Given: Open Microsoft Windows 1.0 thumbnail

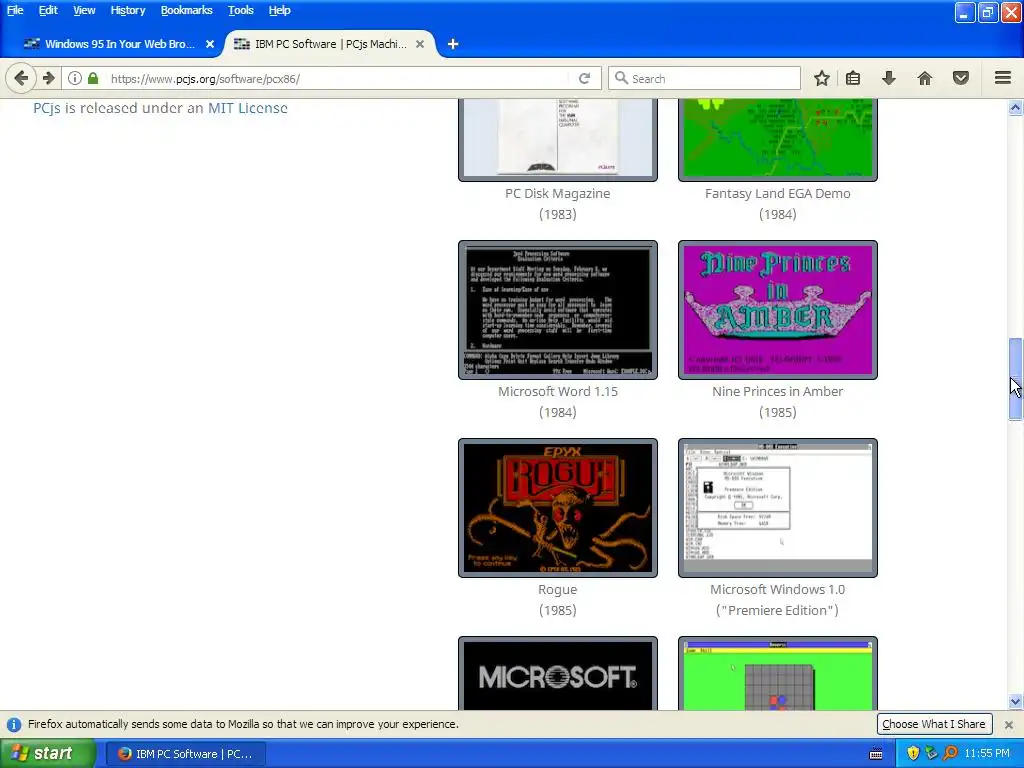Looking at the screenshot, I should (x=778, y=508).
